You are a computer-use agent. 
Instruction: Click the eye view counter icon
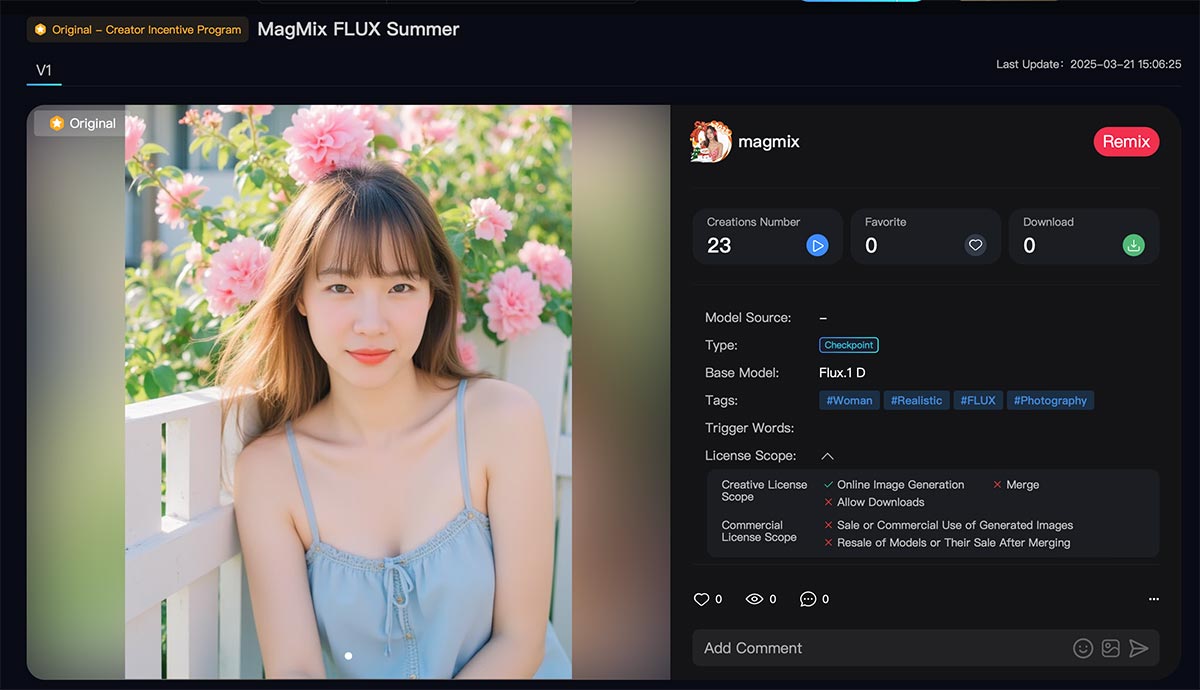(754, 598)
